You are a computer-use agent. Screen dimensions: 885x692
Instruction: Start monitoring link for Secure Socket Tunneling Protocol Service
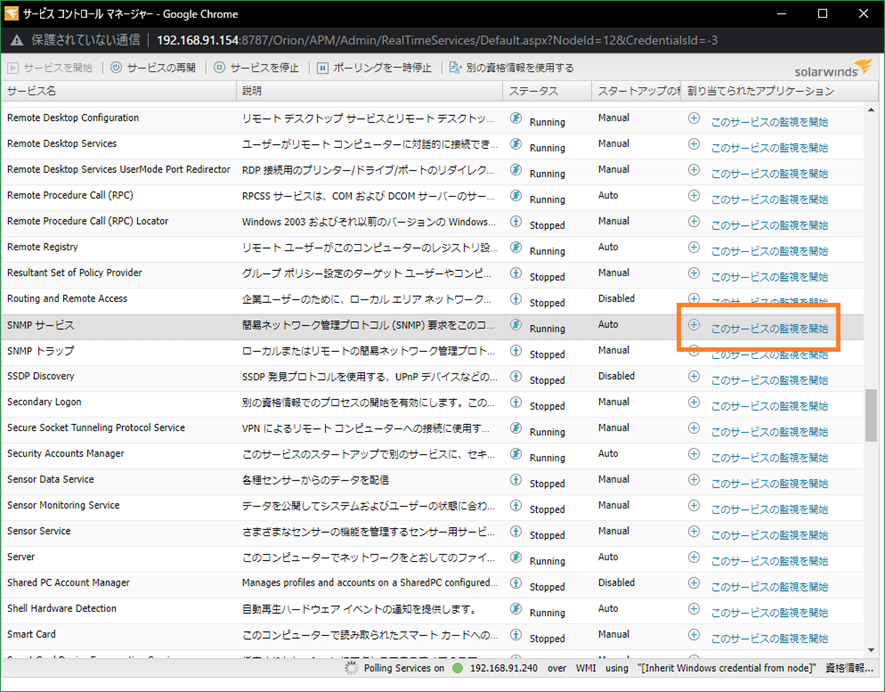tap(769, 432)
